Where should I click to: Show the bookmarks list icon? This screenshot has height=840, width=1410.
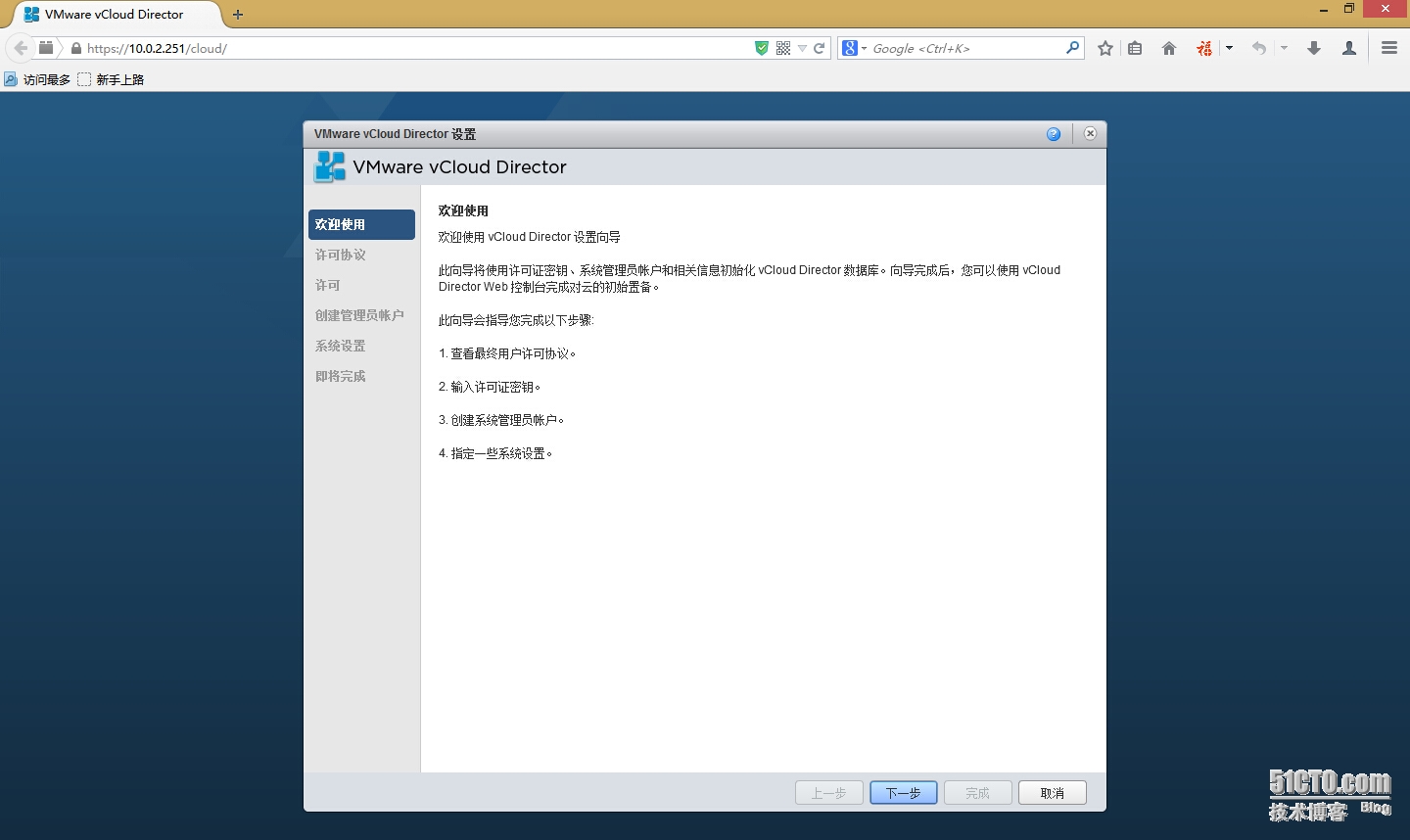[x=1135, y=48]
